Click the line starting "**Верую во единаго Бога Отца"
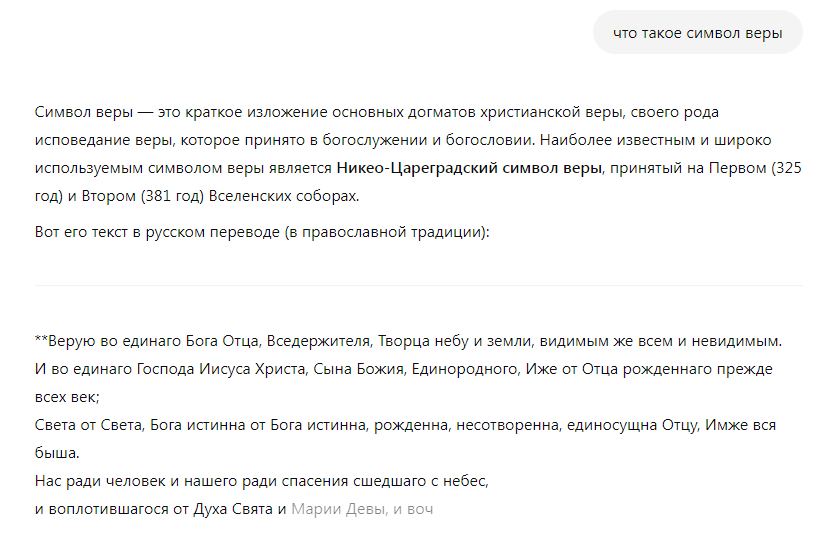Image resolution: width=835 pixels, height=551 pixels. 408,341
